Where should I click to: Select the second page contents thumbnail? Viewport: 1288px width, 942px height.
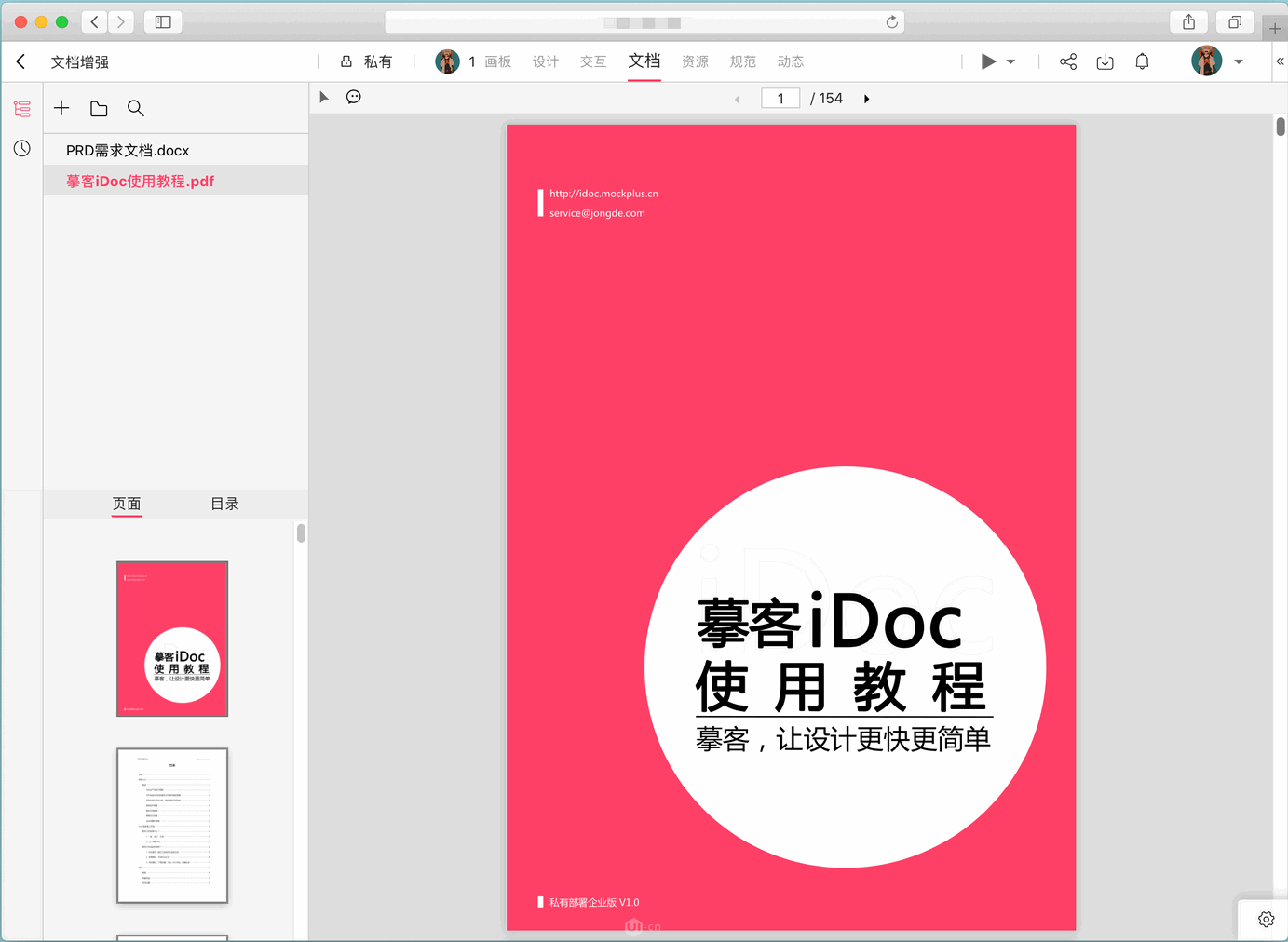click(172, 826)
